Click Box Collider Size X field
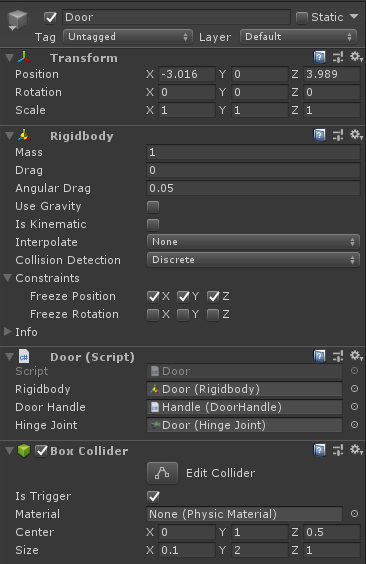Screen dimensions: 366x564 pyautogui.click(x=187, y=550)
